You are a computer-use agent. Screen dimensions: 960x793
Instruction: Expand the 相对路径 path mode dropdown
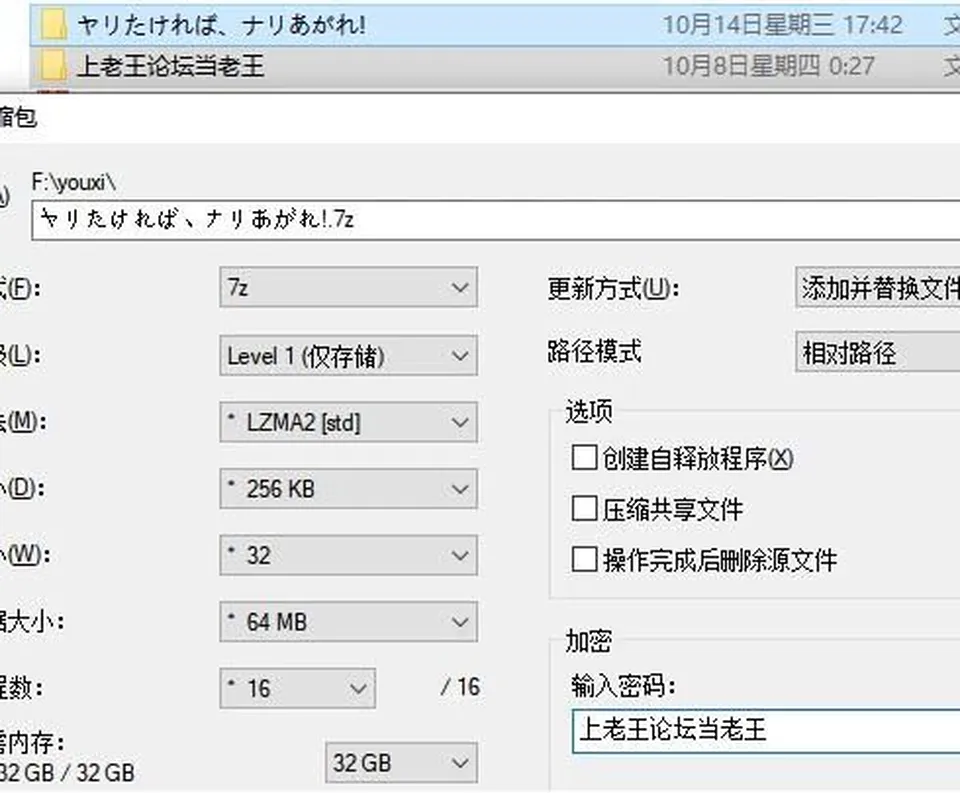878,352
